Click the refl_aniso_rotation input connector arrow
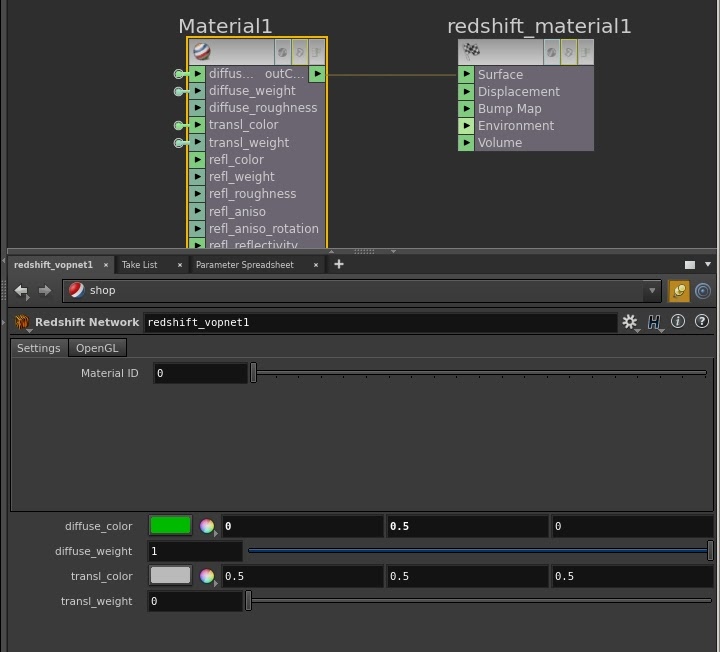720x652 pixels. pyautogui.click(x=197, y=229)
